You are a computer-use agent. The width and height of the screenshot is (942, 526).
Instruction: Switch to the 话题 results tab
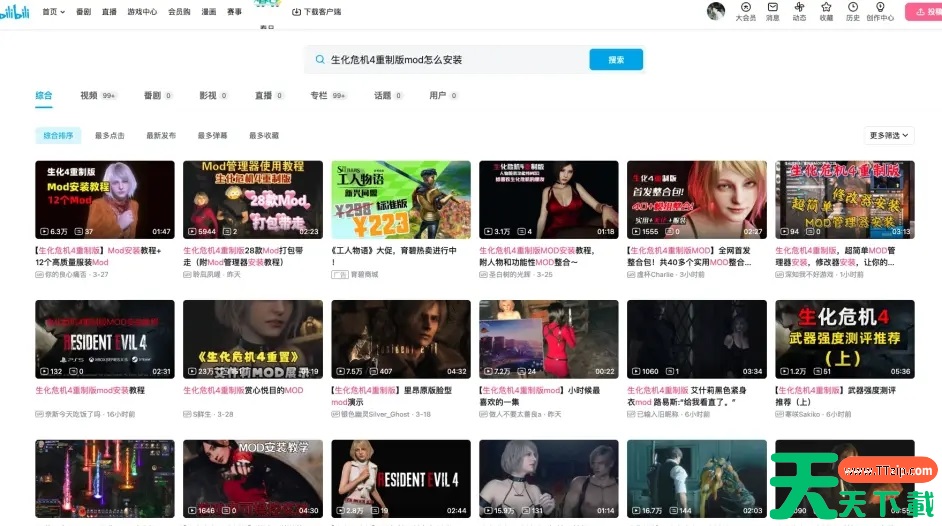coord(388,95)
